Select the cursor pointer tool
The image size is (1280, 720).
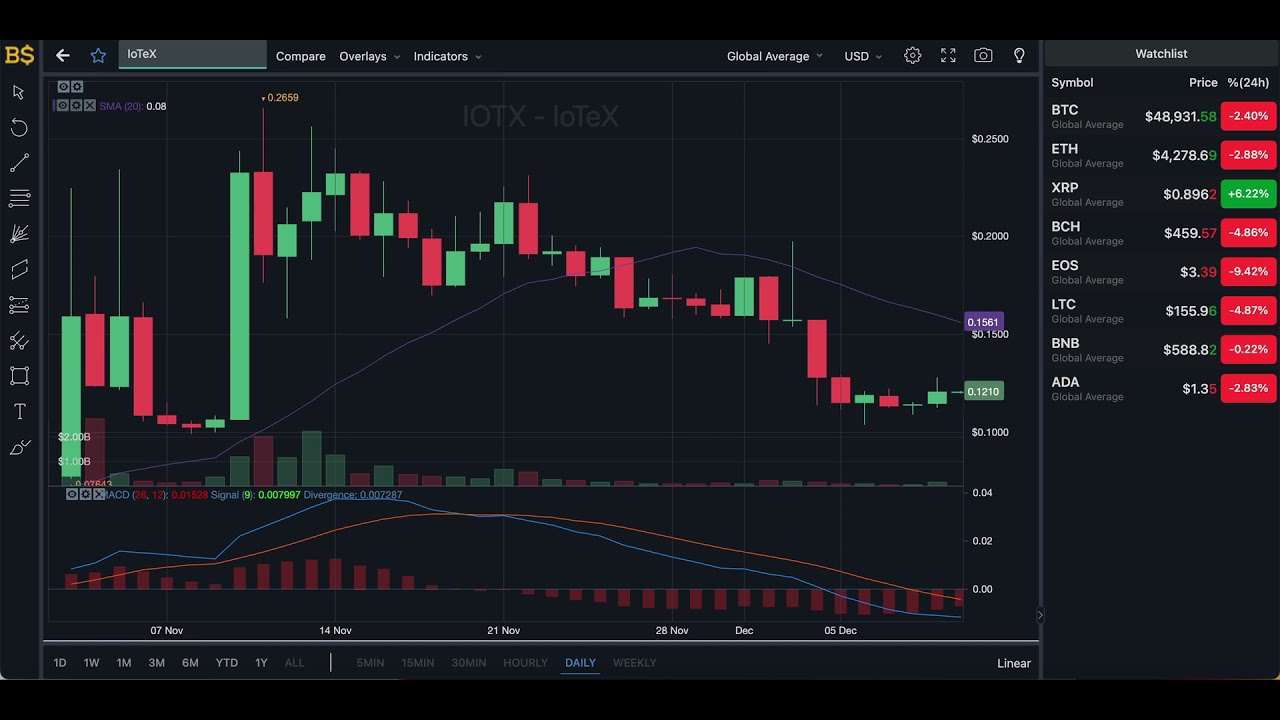pyautogui.click(x=19, y=92)
